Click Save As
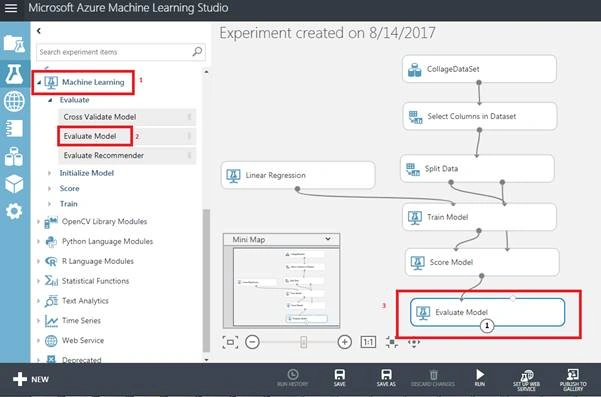This screenshot has width=601, height=397. (x=386, y=378)
